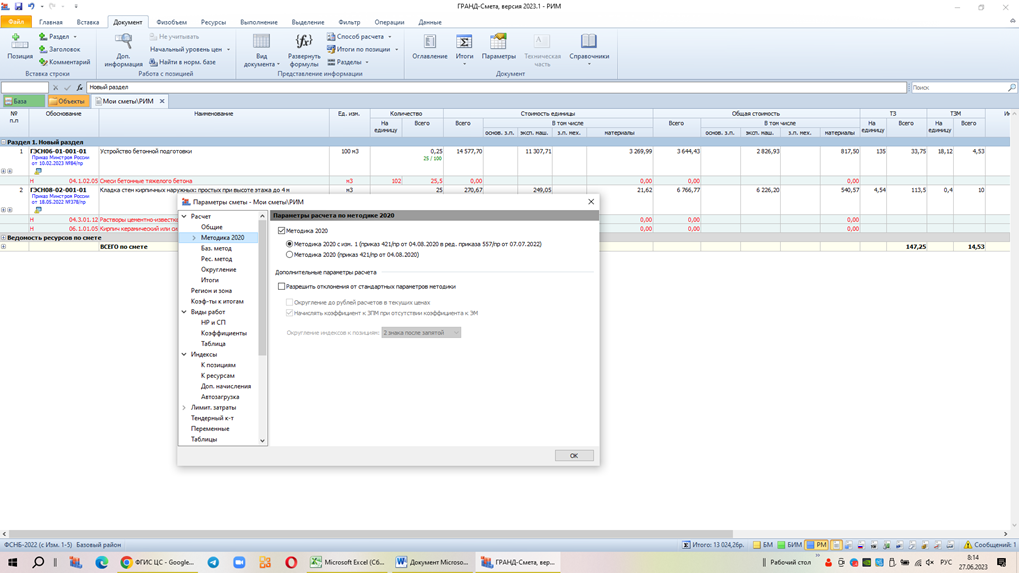
Task: Open the Файл menu
Action: tap(16, 22)
